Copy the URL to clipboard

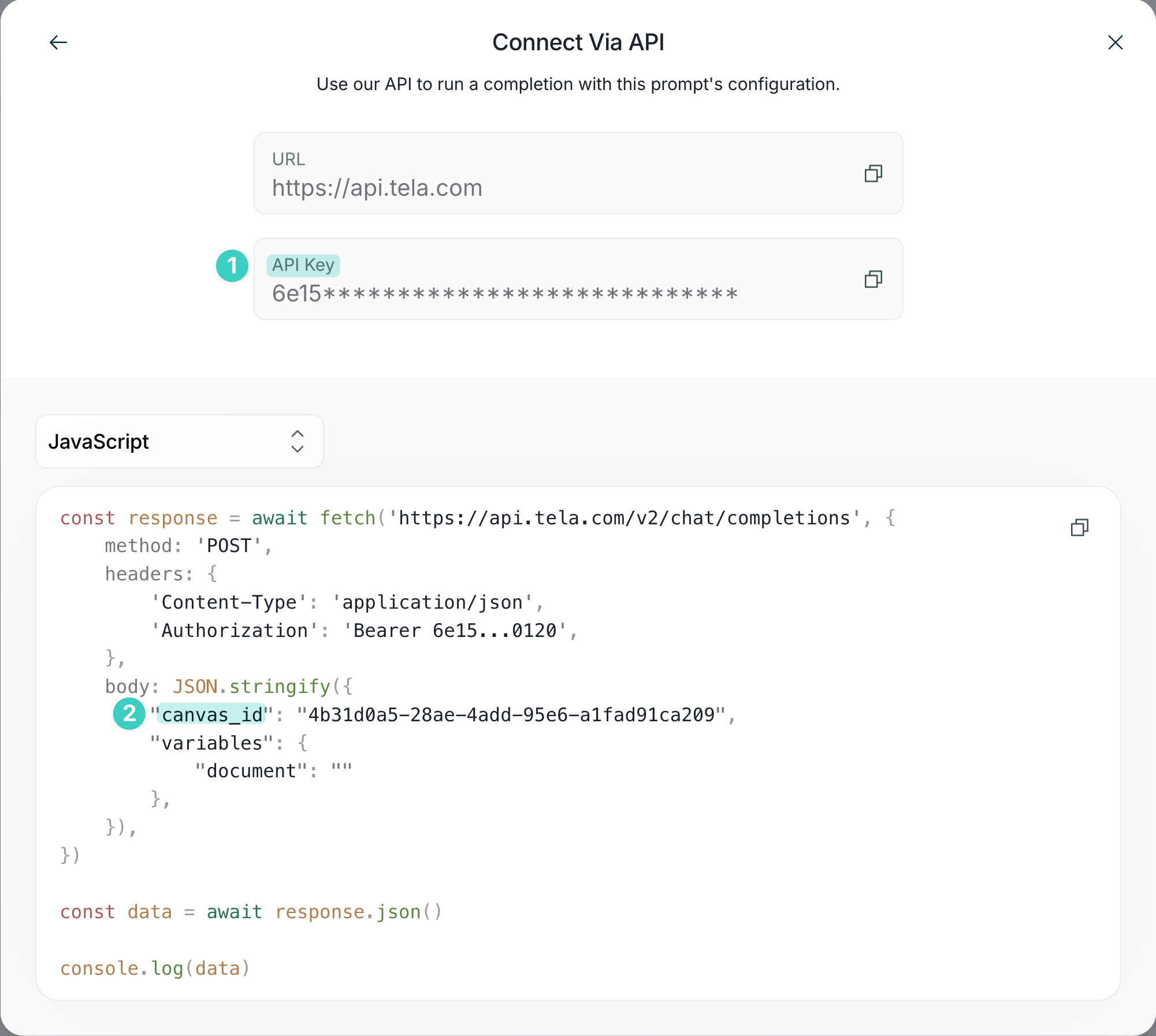(x=873, y=173)
